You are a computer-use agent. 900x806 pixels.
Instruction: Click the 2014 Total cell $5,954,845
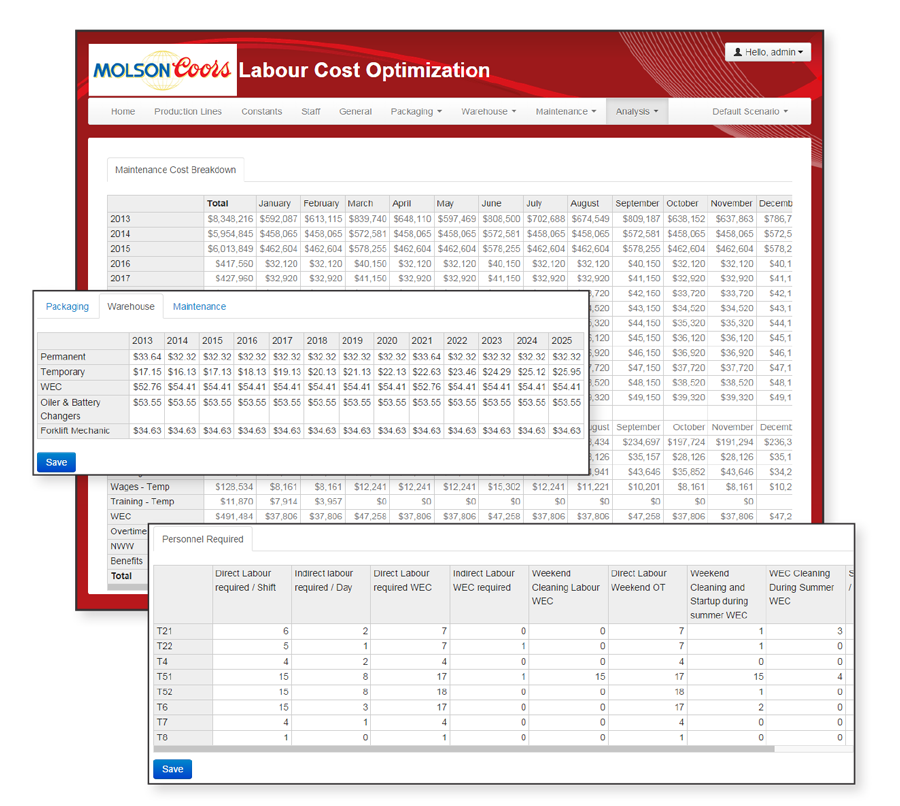pos(230,234)
